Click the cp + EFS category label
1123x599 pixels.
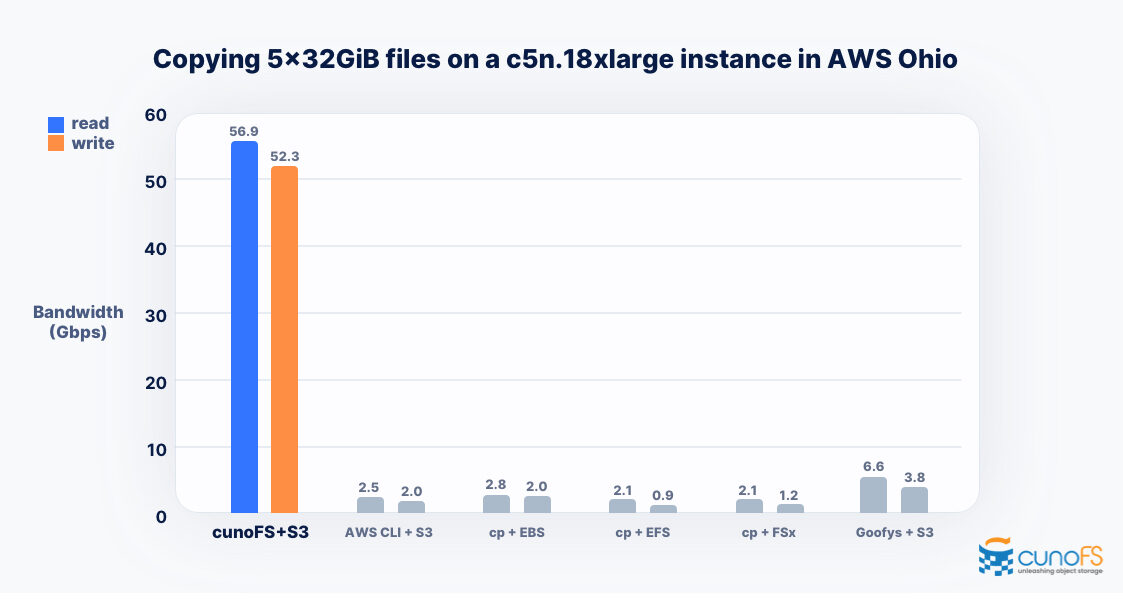click(x=642, y=532)
